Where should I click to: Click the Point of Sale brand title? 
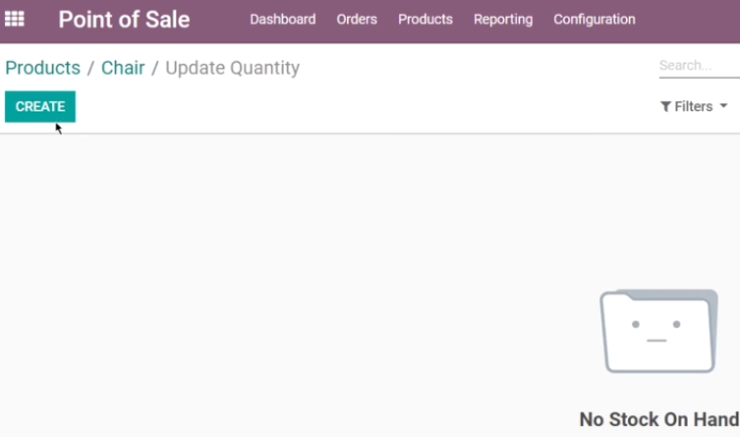tap(124, 19)
